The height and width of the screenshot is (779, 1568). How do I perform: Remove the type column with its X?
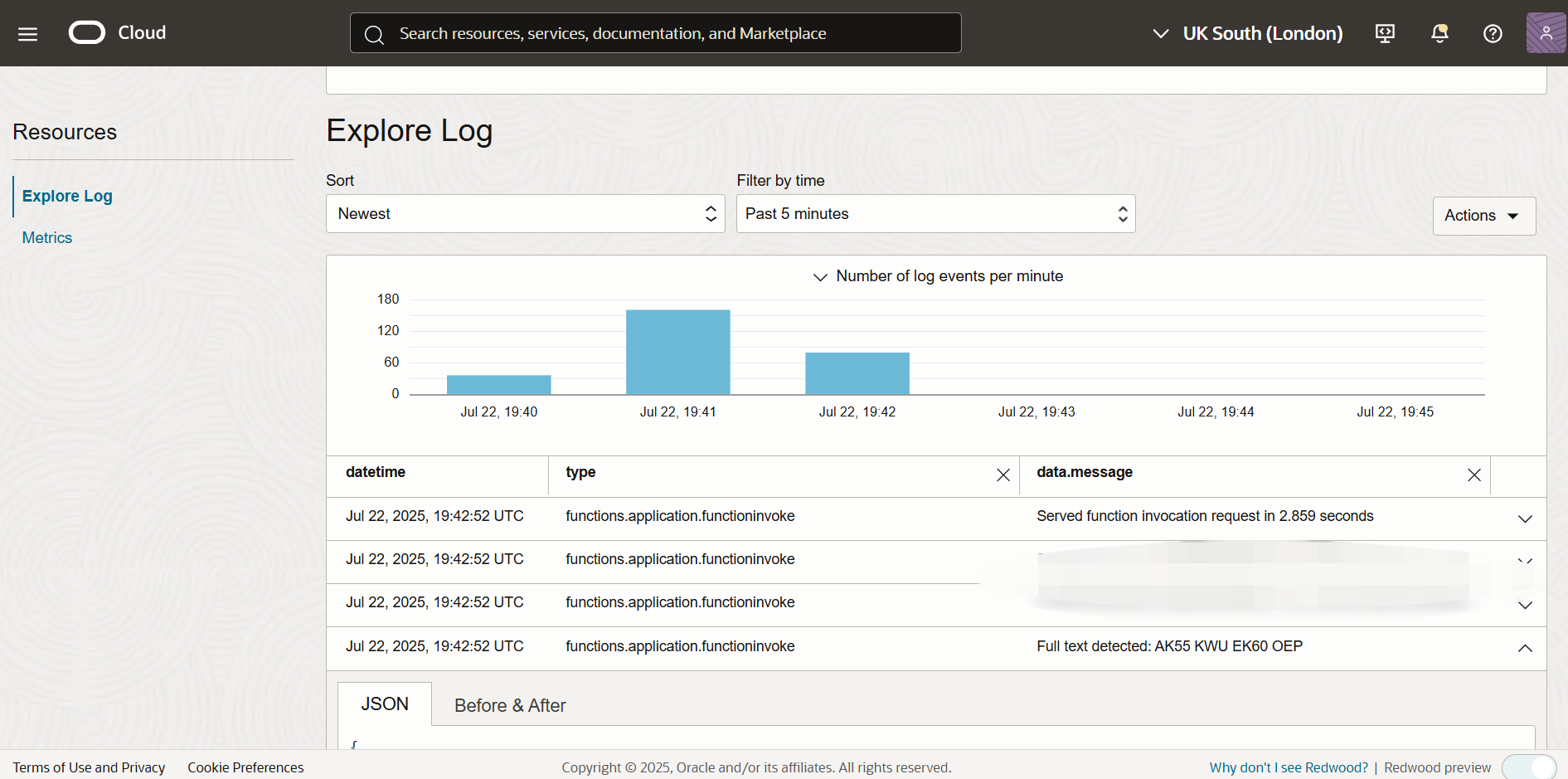pos(1002,475)
